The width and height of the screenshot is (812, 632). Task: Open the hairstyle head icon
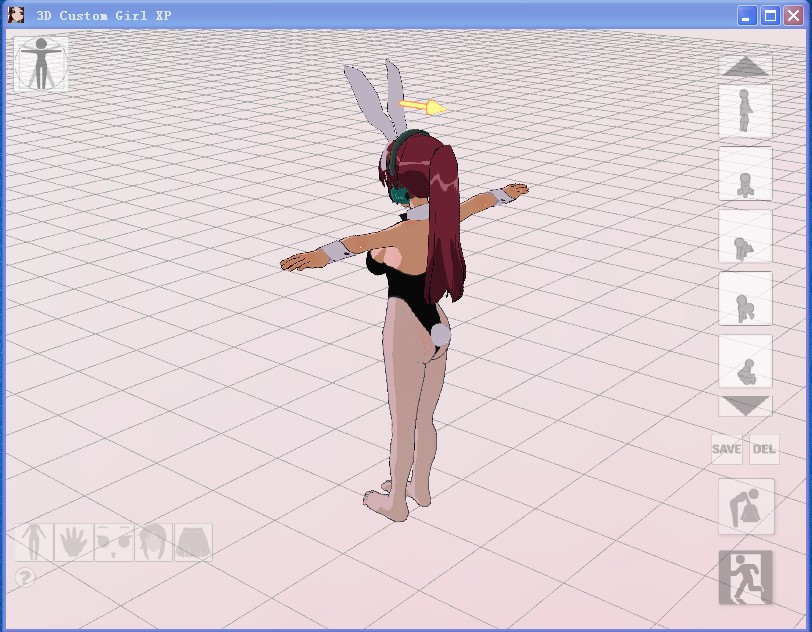click(x=153, y=542)
